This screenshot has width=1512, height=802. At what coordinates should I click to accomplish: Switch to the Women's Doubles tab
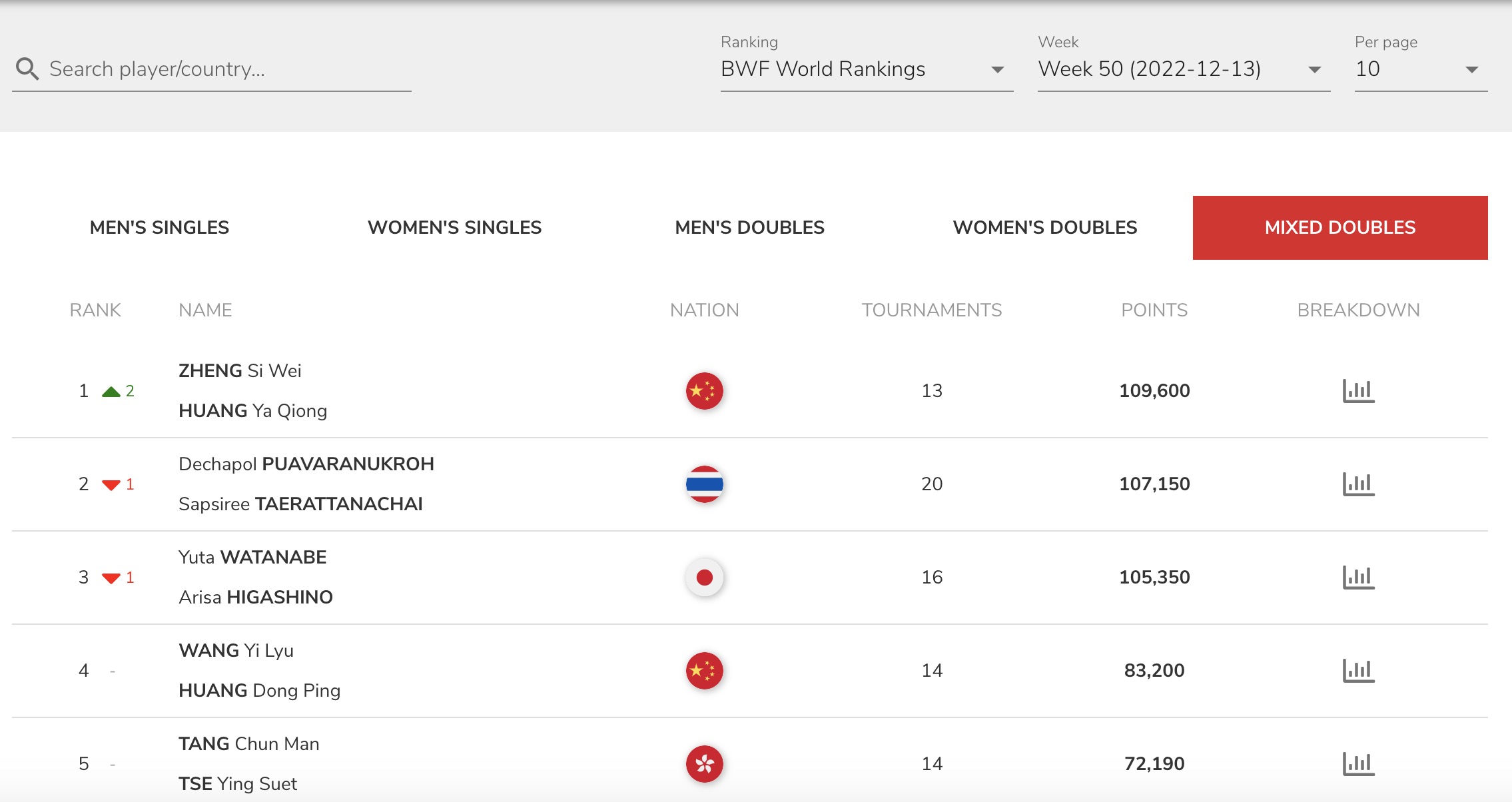pos(1045,228)
